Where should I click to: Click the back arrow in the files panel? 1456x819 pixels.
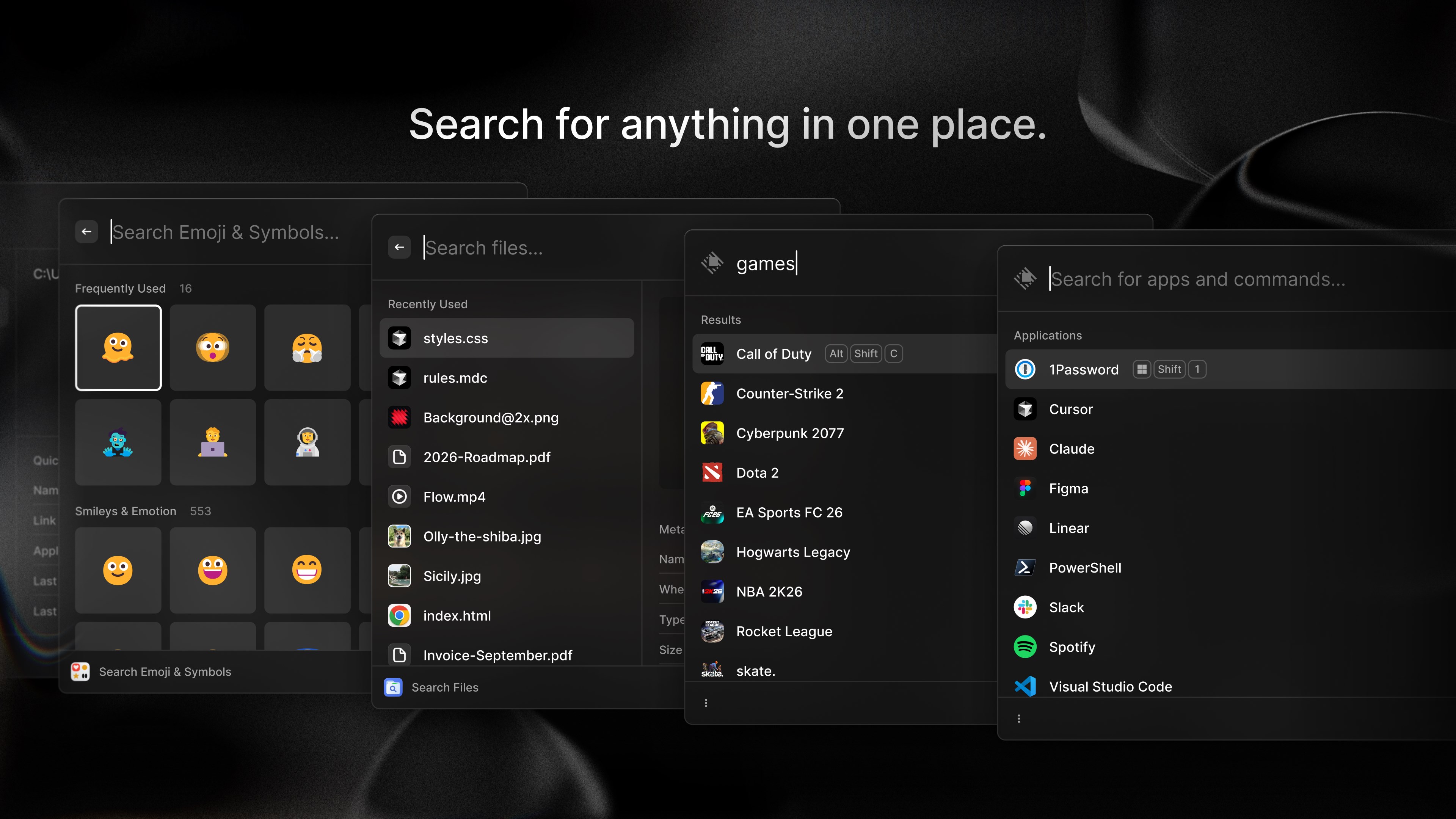[400, 247]
